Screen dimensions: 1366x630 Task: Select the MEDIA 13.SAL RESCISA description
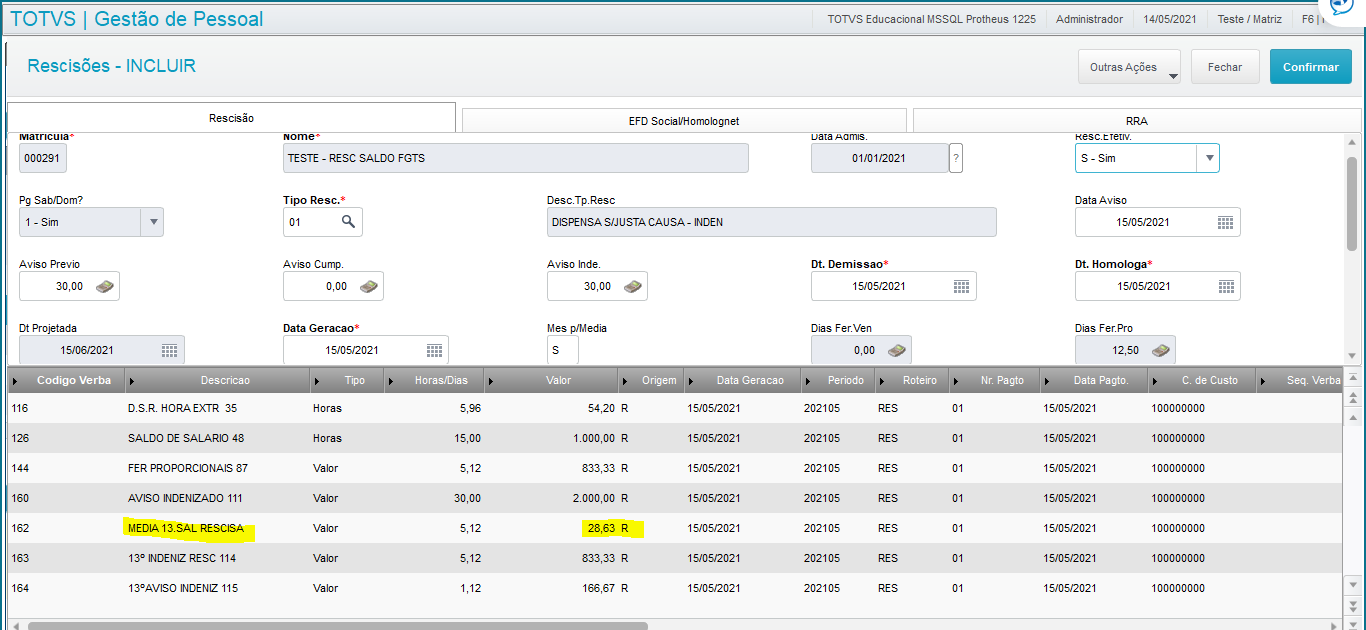tap(186, 528)
